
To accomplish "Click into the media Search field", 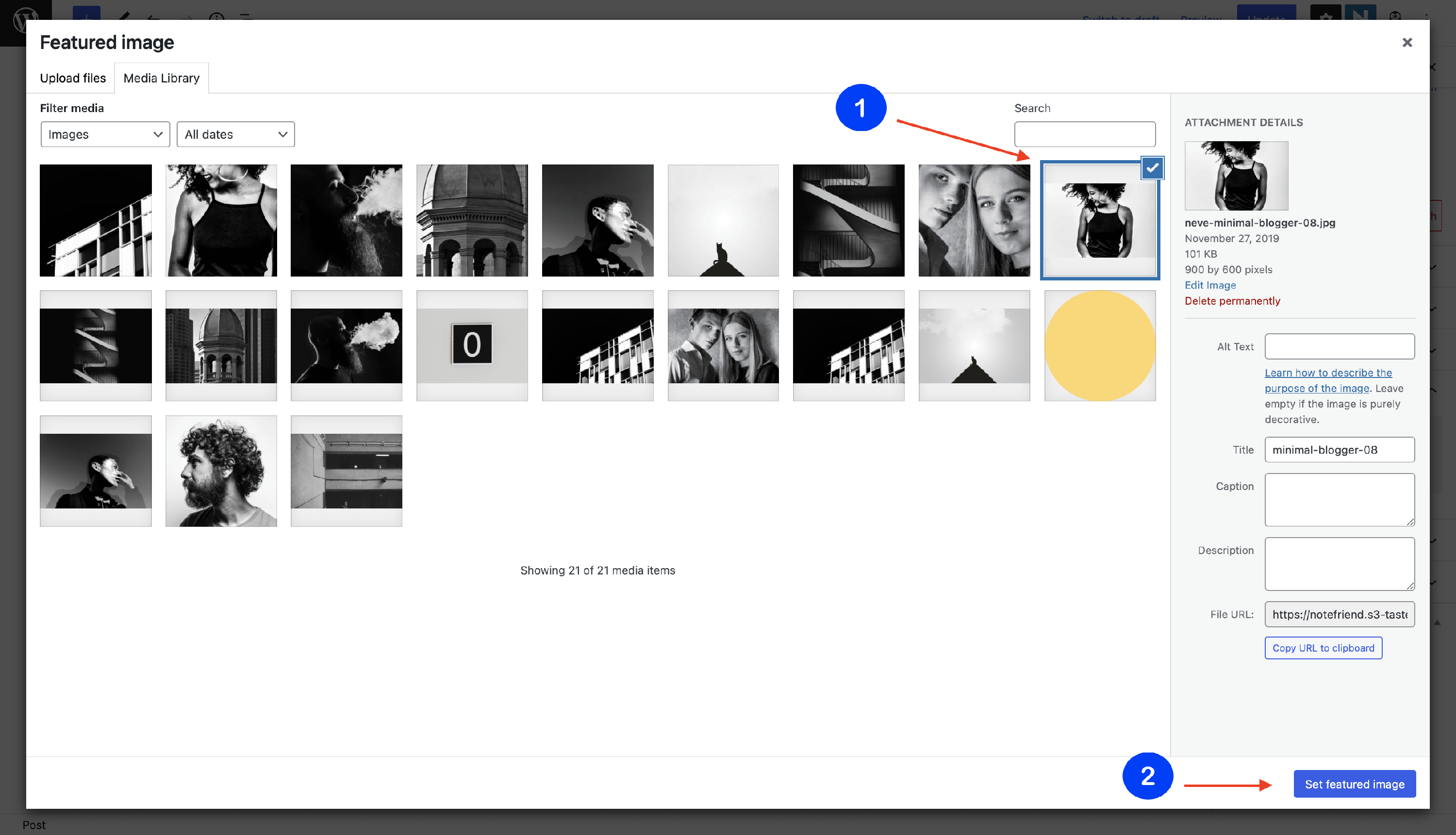I will pyautogui.click(x=1084, y=134).
